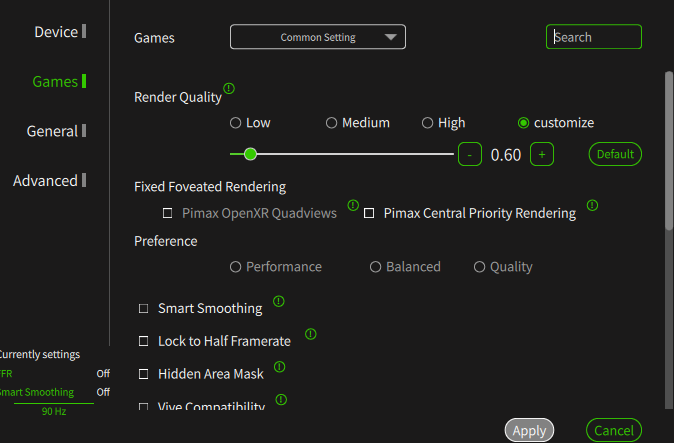
Task: Click the Default render quality button
Action: (x=615, y=154)
